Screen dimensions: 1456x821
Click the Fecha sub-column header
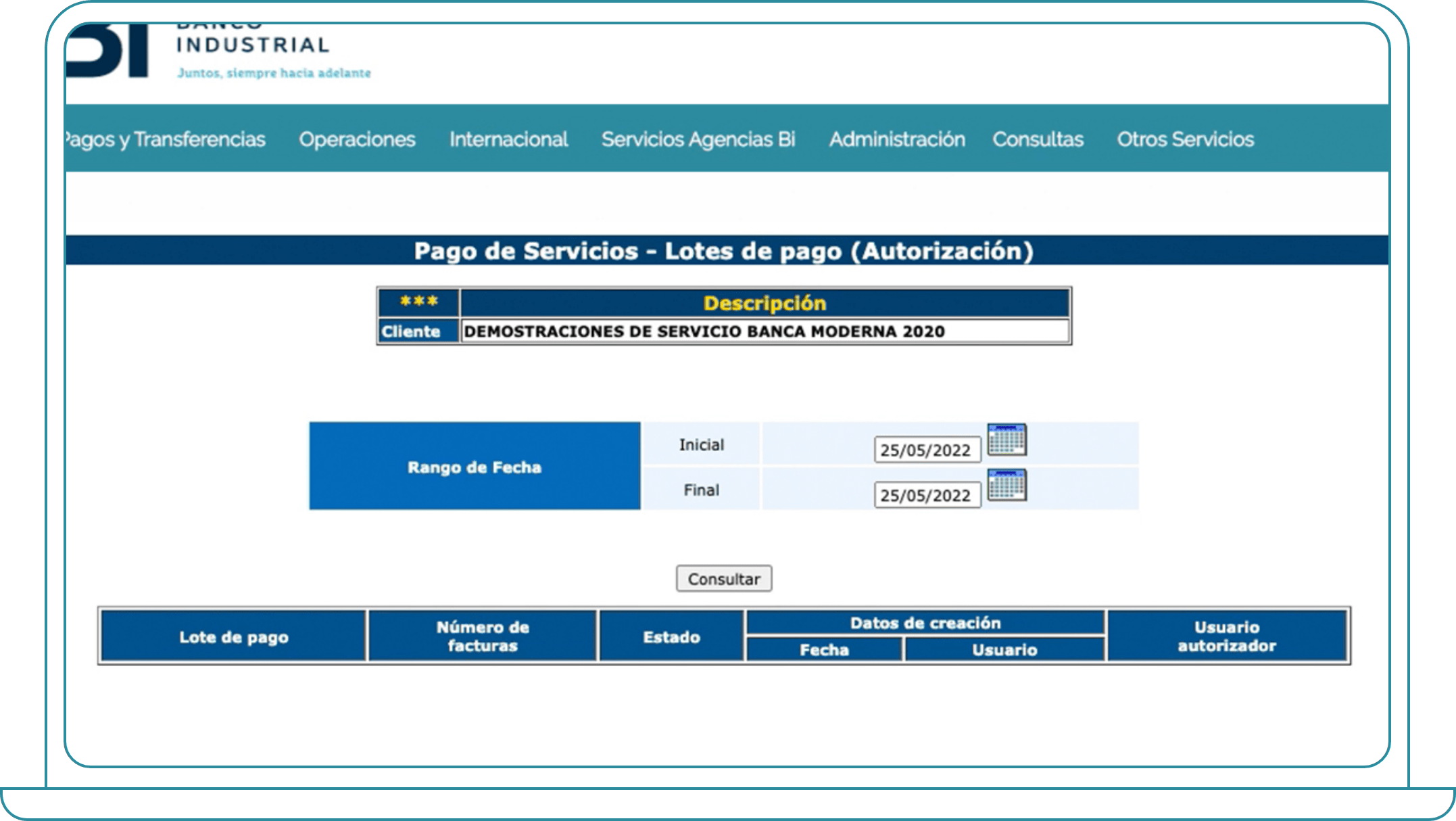[x=824, y=649]
